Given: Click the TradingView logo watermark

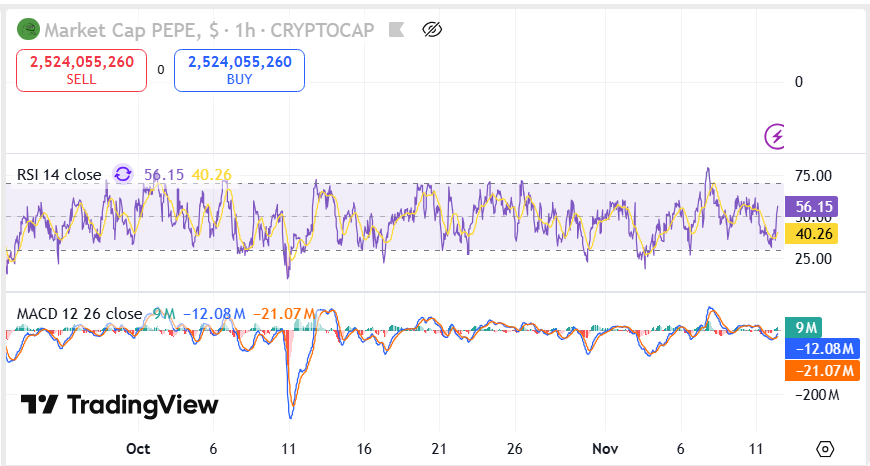Looking at the screenshot, I should point(120,404).
